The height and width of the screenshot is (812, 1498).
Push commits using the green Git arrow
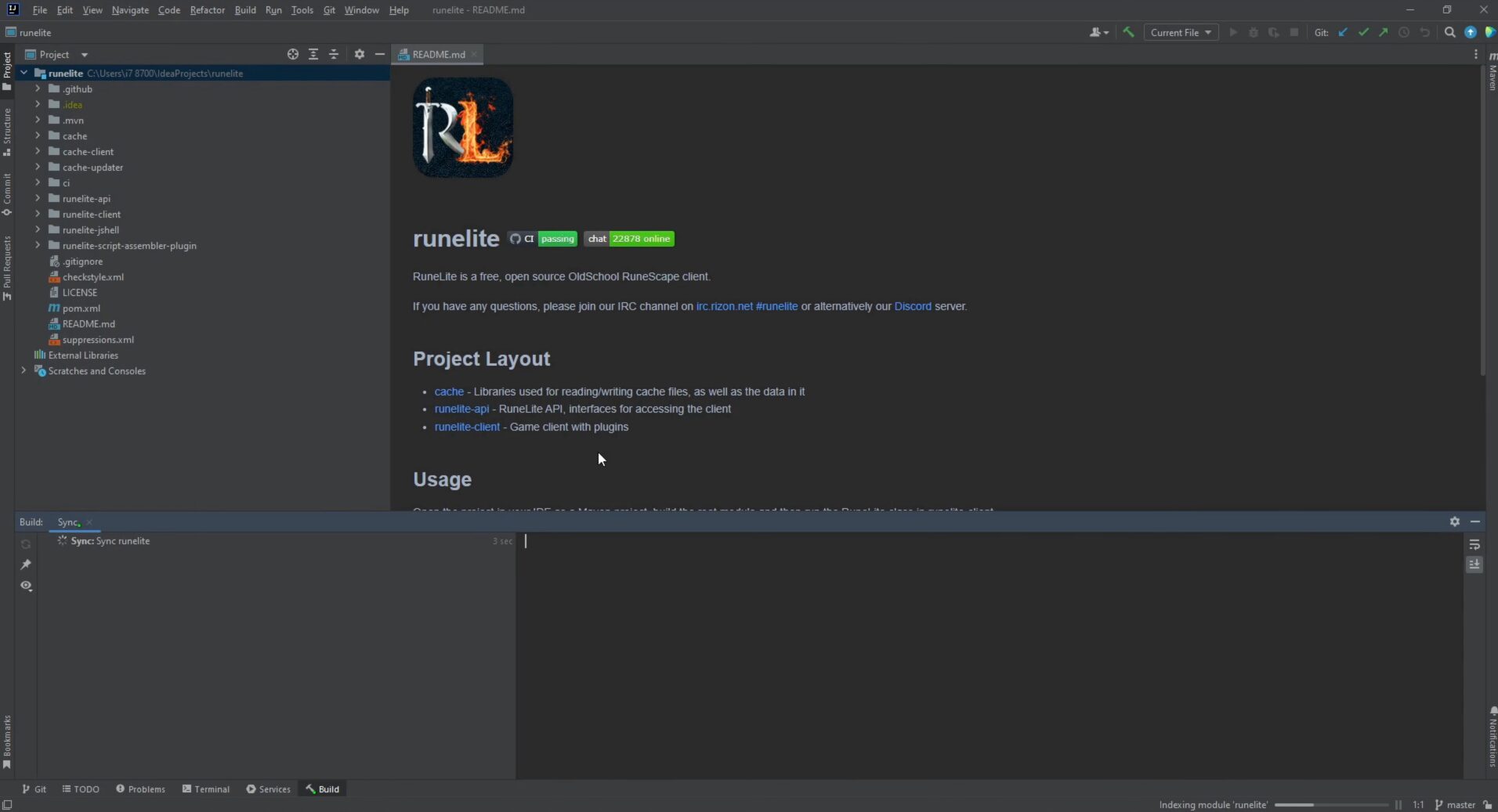tap(1384, 32)
